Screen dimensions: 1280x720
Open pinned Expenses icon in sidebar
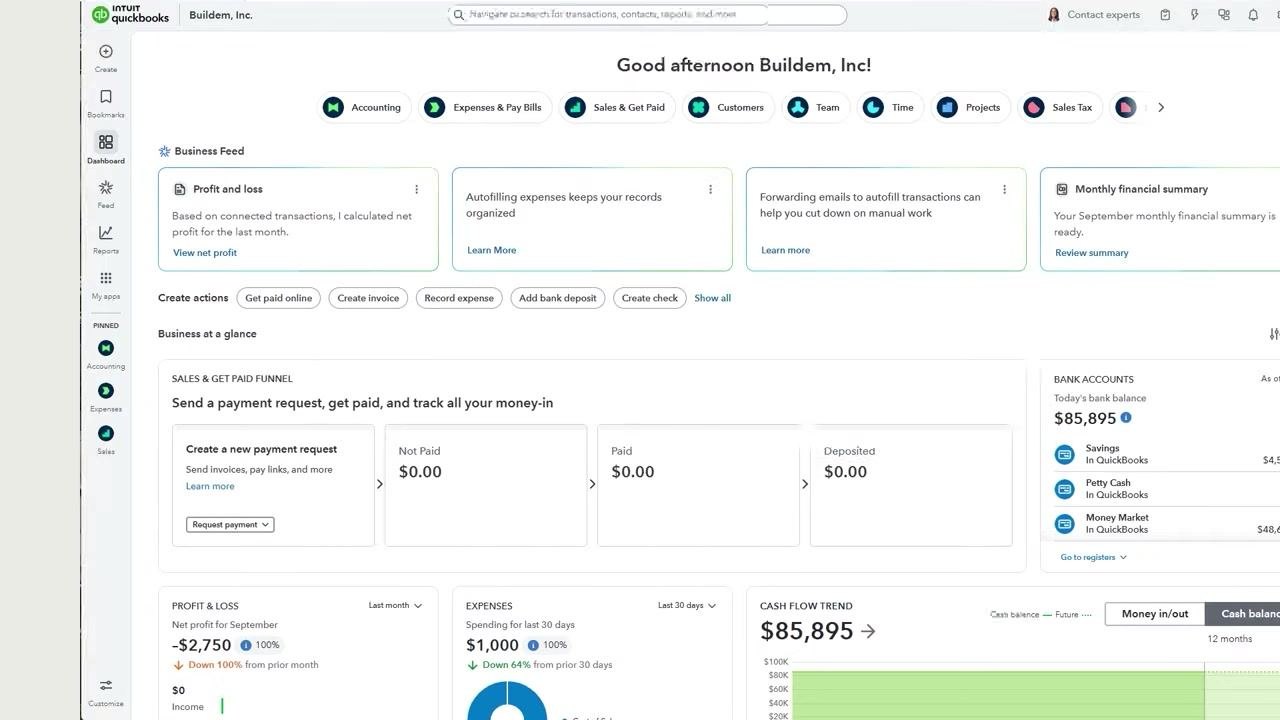pyautogui.click(x=106, y=391)
